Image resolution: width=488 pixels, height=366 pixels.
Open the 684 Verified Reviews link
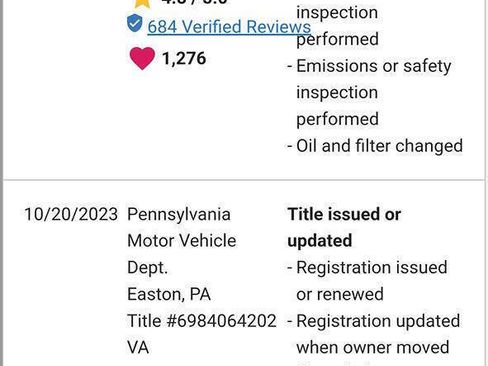click(x=229, y=27)
